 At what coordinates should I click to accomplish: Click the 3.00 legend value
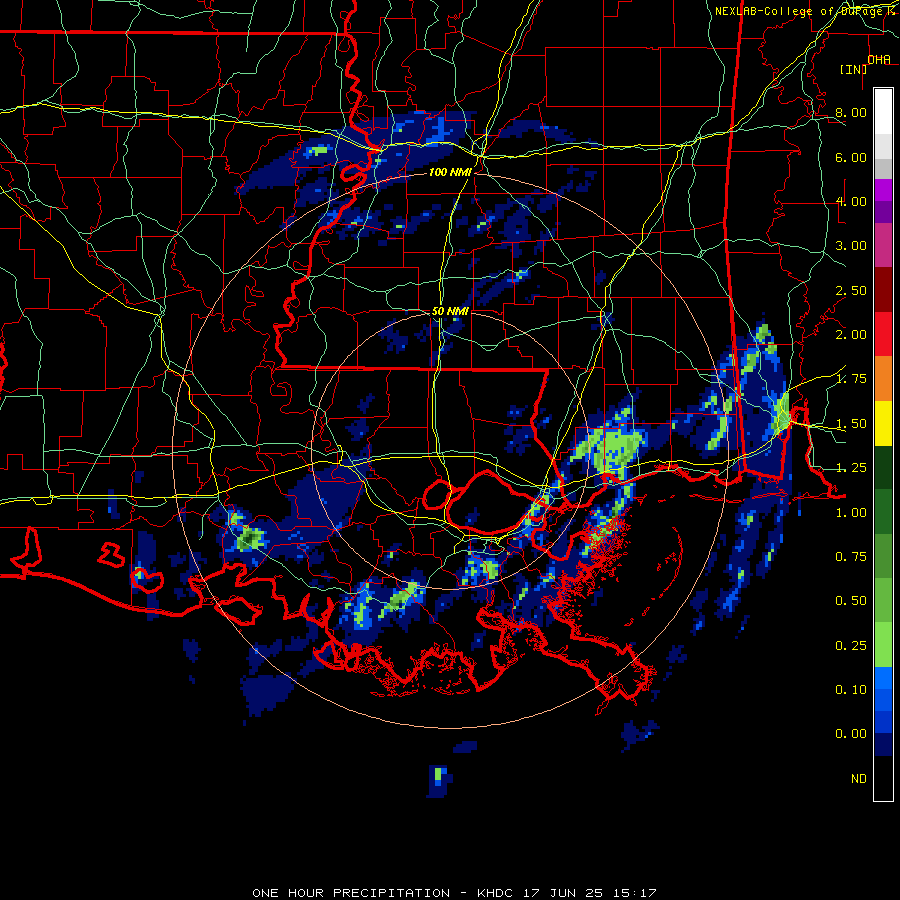click(851, 246)
